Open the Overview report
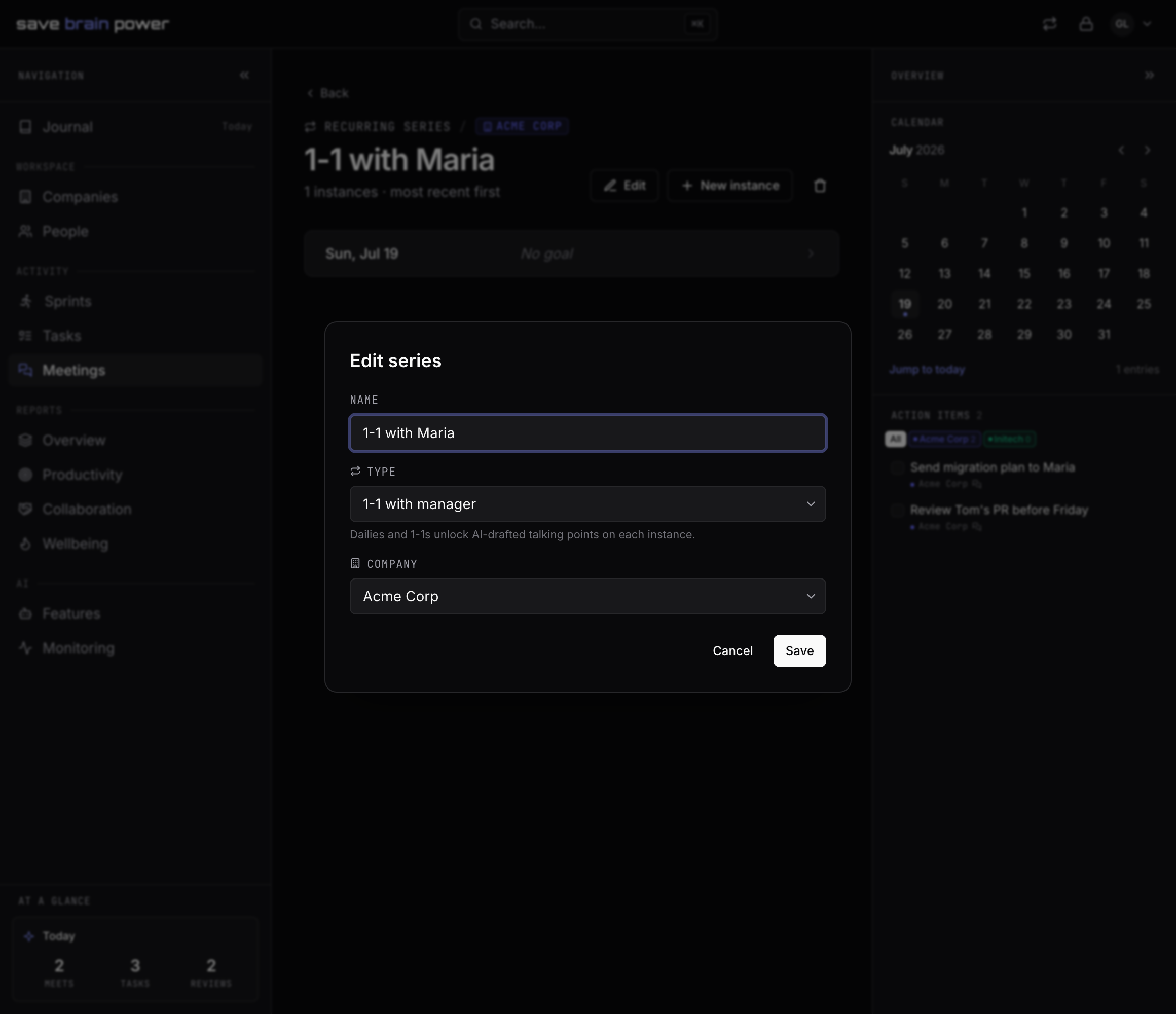1176x1014 pixels. coord(135,441)
